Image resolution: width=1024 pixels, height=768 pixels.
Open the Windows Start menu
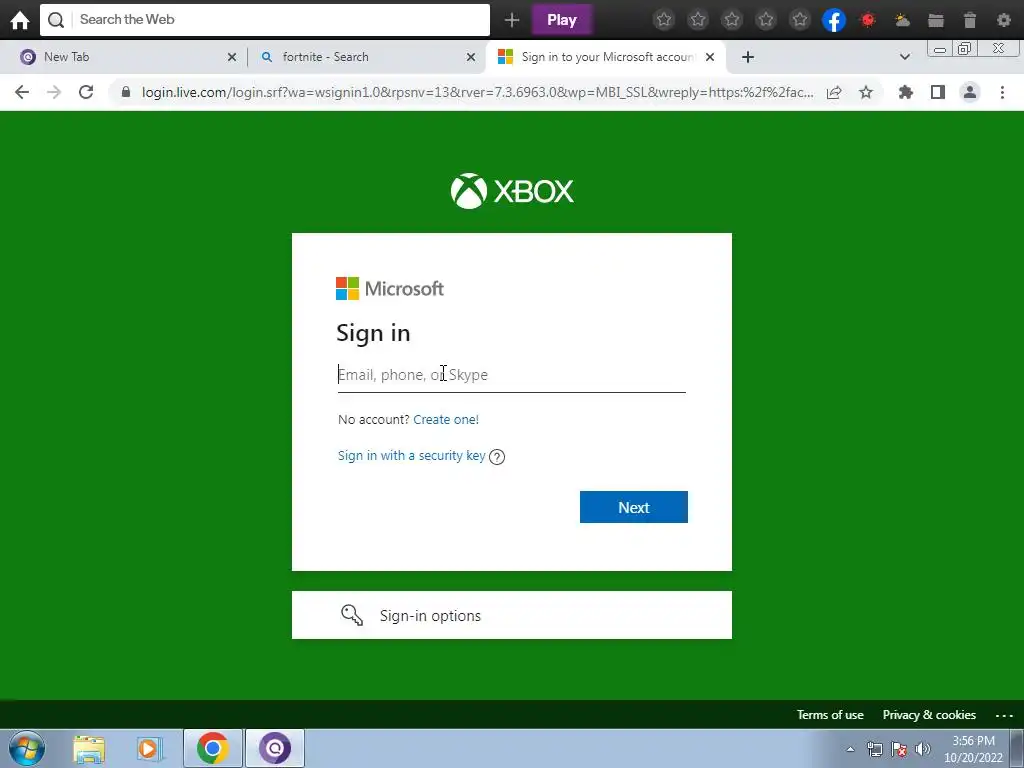tap(27, 748)
